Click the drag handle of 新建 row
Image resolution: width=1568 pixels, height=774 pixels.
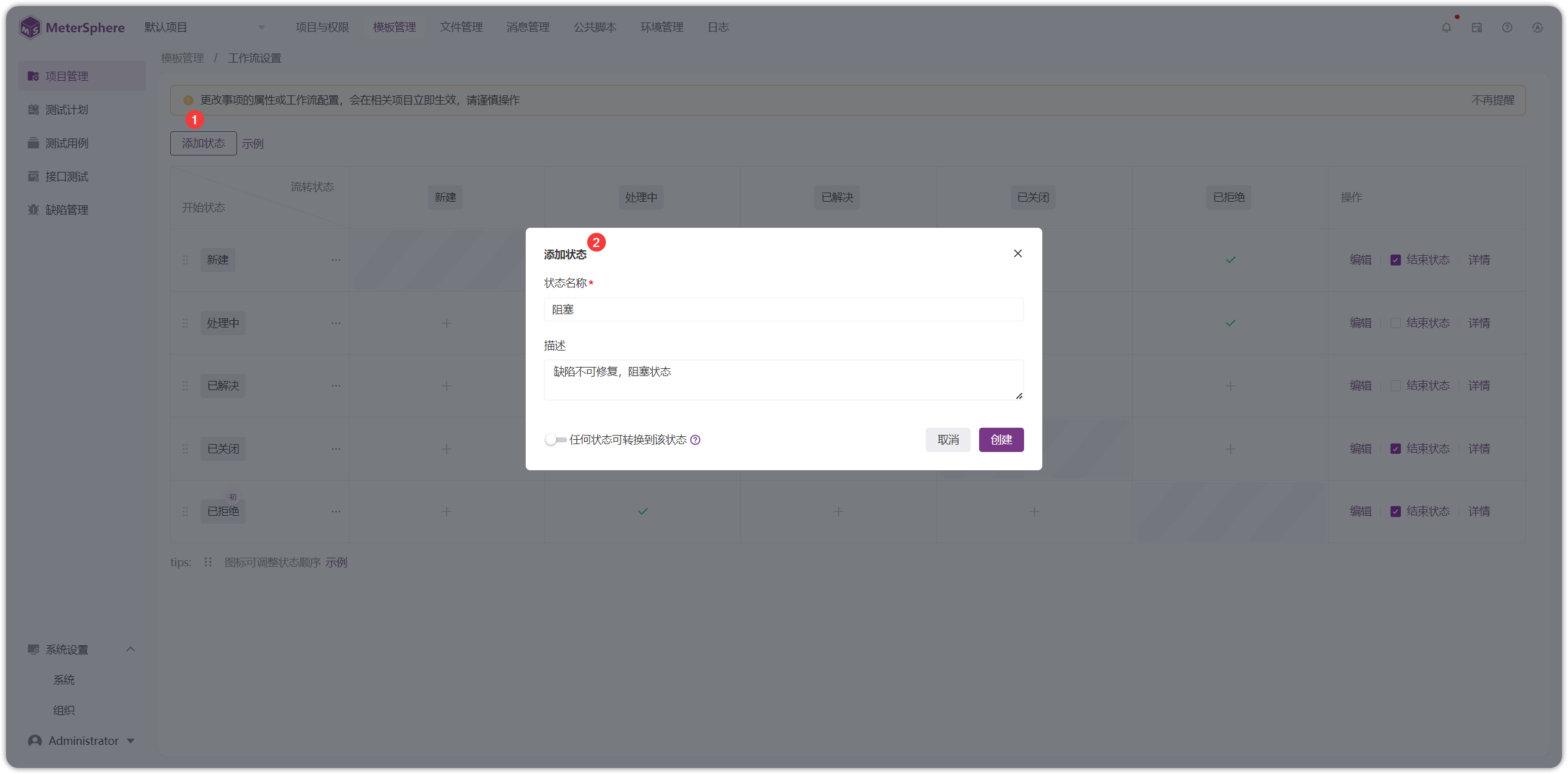pos(185,261)
